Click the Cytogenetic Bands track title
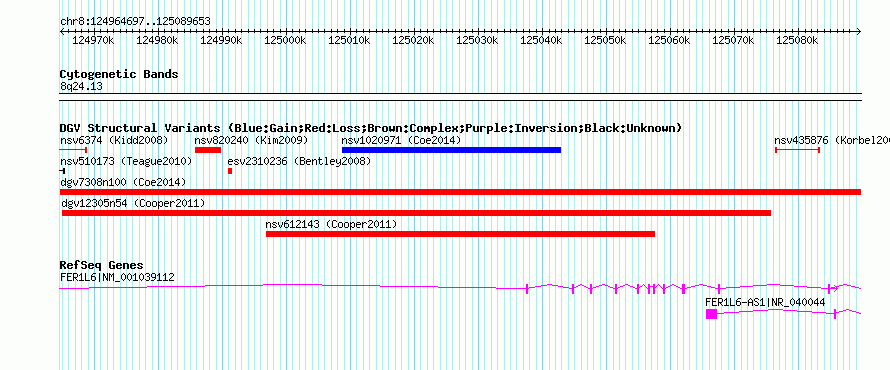Viewport: 890px width, 370px height. pos(119,74)
